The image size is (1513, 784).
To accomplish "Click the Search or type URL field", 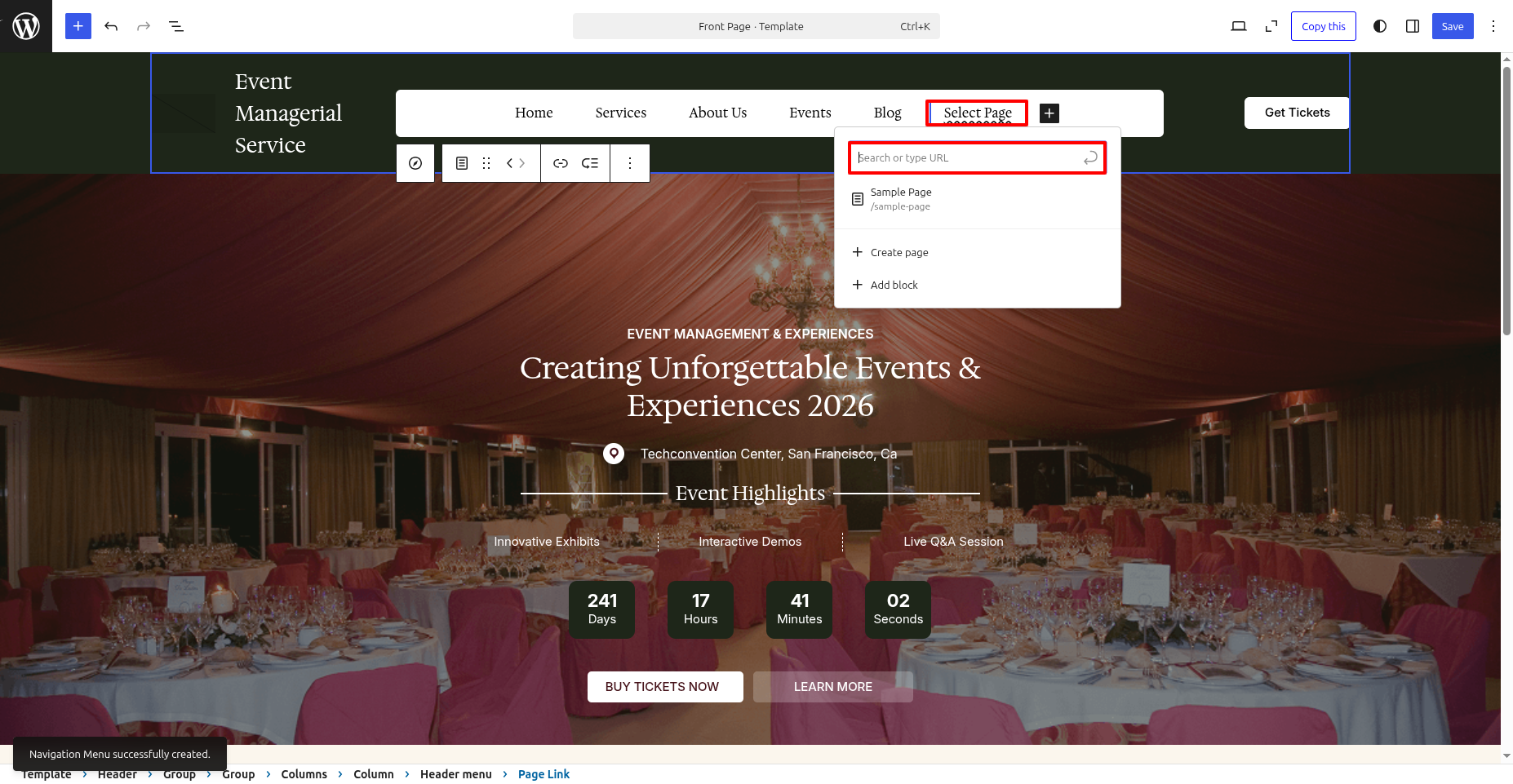I will [x=967, y=158].
